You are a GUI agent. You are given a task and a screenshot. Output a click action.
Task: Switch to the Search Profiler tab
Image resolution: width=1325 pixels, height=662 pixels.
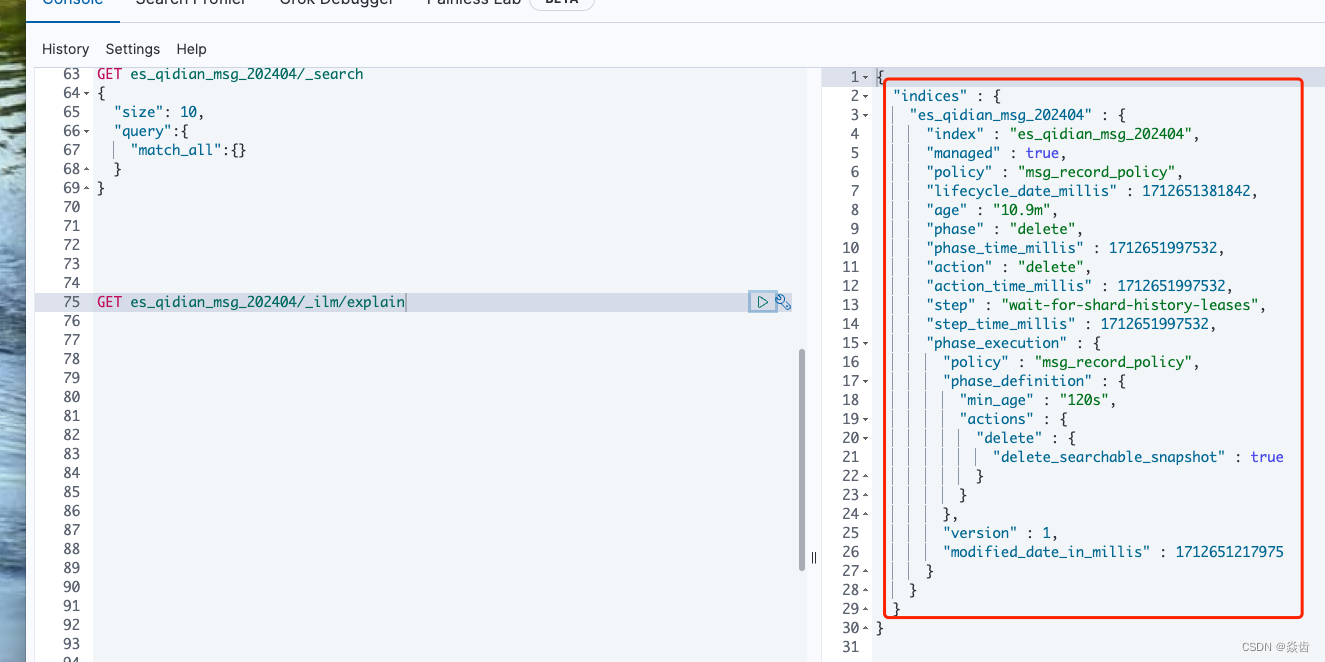click(x=191, y=4)
